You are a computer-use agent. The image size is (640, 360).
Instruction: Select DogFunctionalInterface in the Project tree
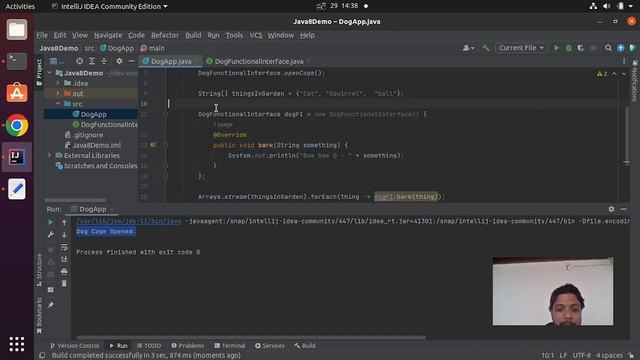pos(105,124)
